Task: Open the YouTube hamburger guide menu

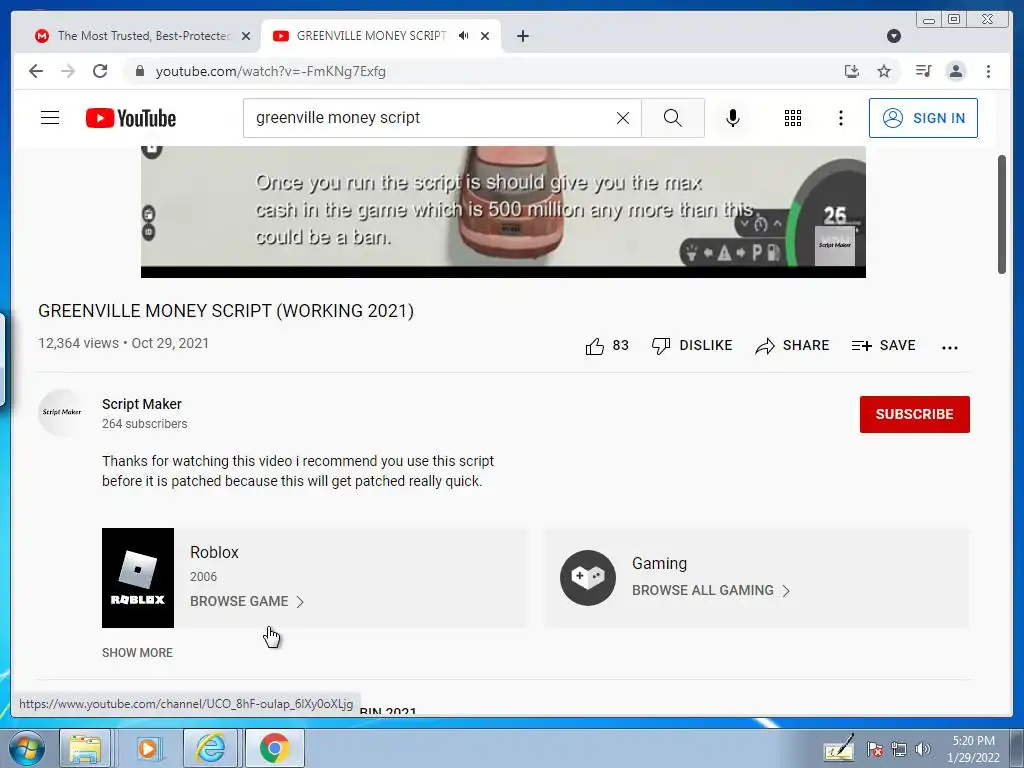Action: pyautogui.click(x=50, y=118)
